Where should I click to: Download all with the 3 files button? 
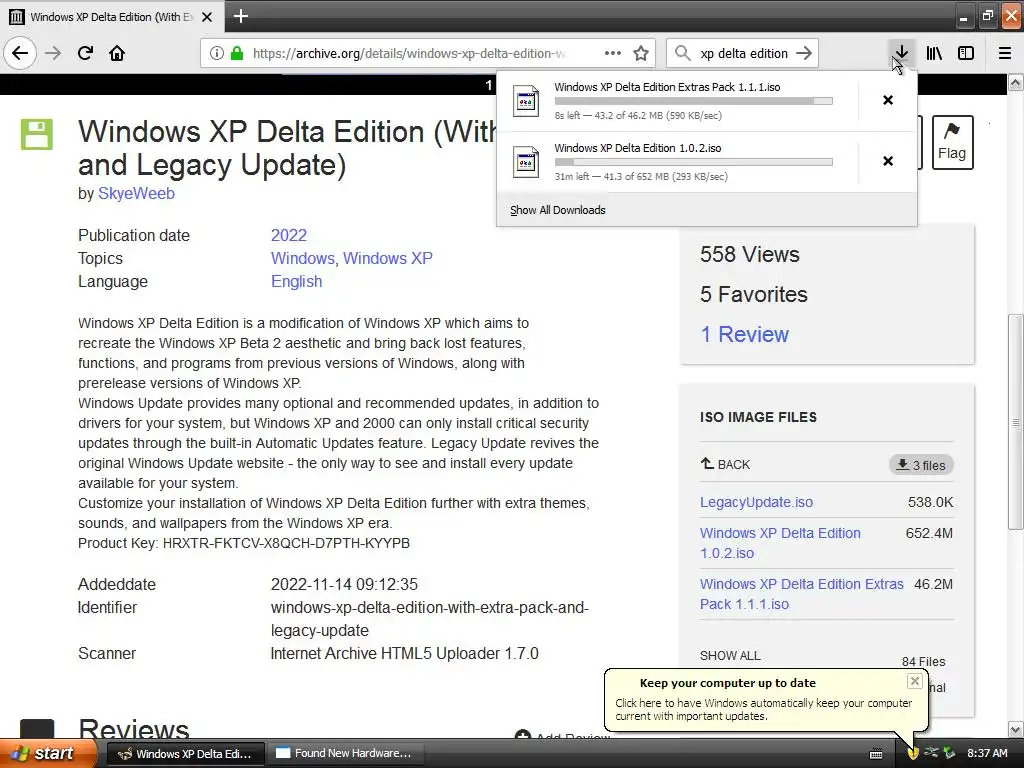pos(921,465)
